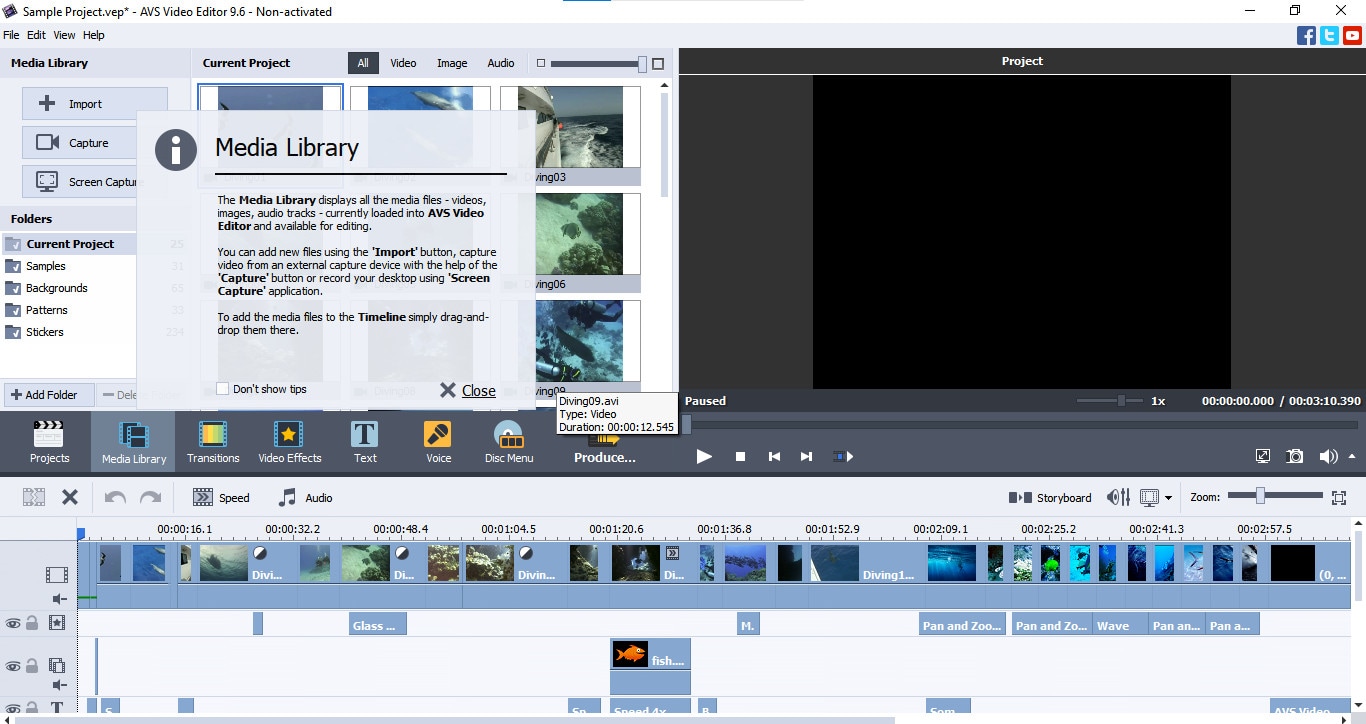Click the zoom-to-fit timeline icon
This screenshot has height=724, width=1366.
[1339, 497]
